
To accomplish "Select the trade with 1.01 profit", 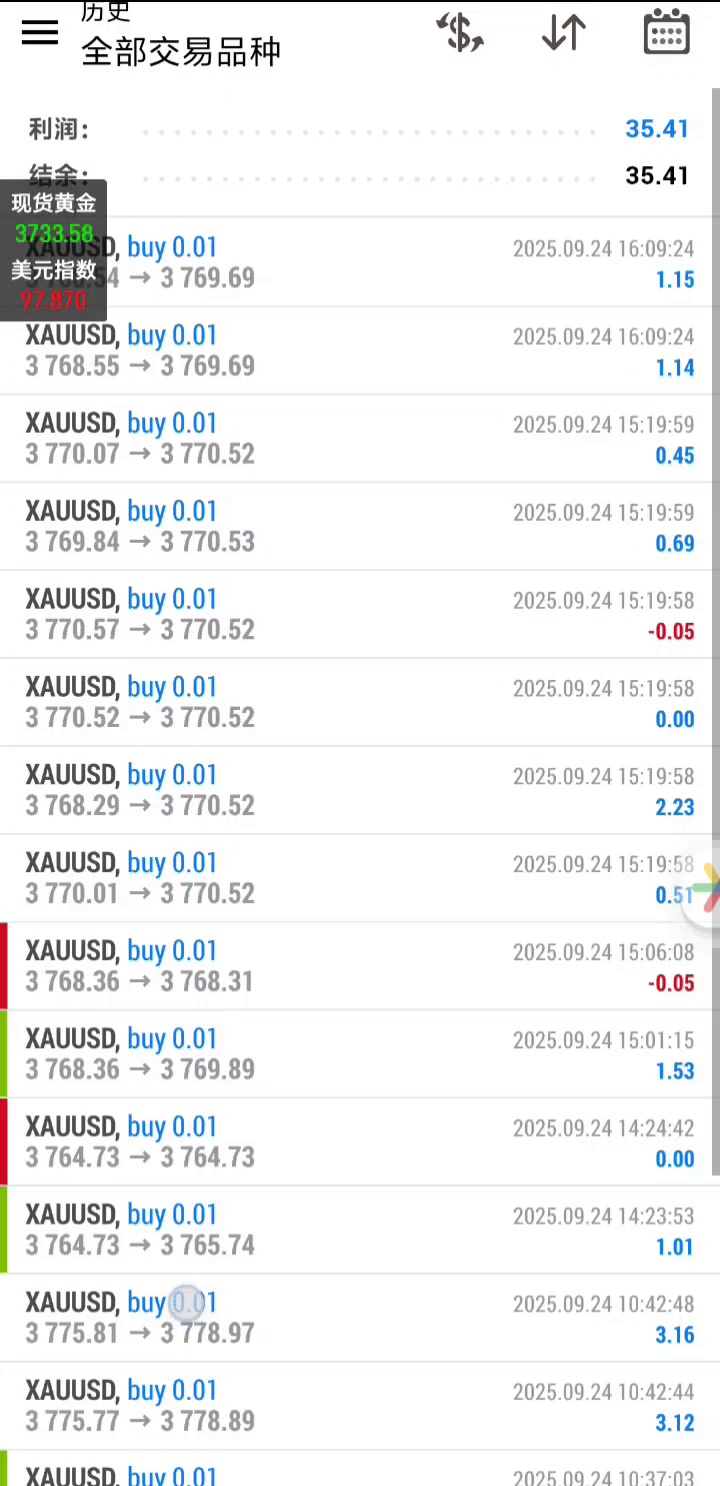I will pos(360,1230).
